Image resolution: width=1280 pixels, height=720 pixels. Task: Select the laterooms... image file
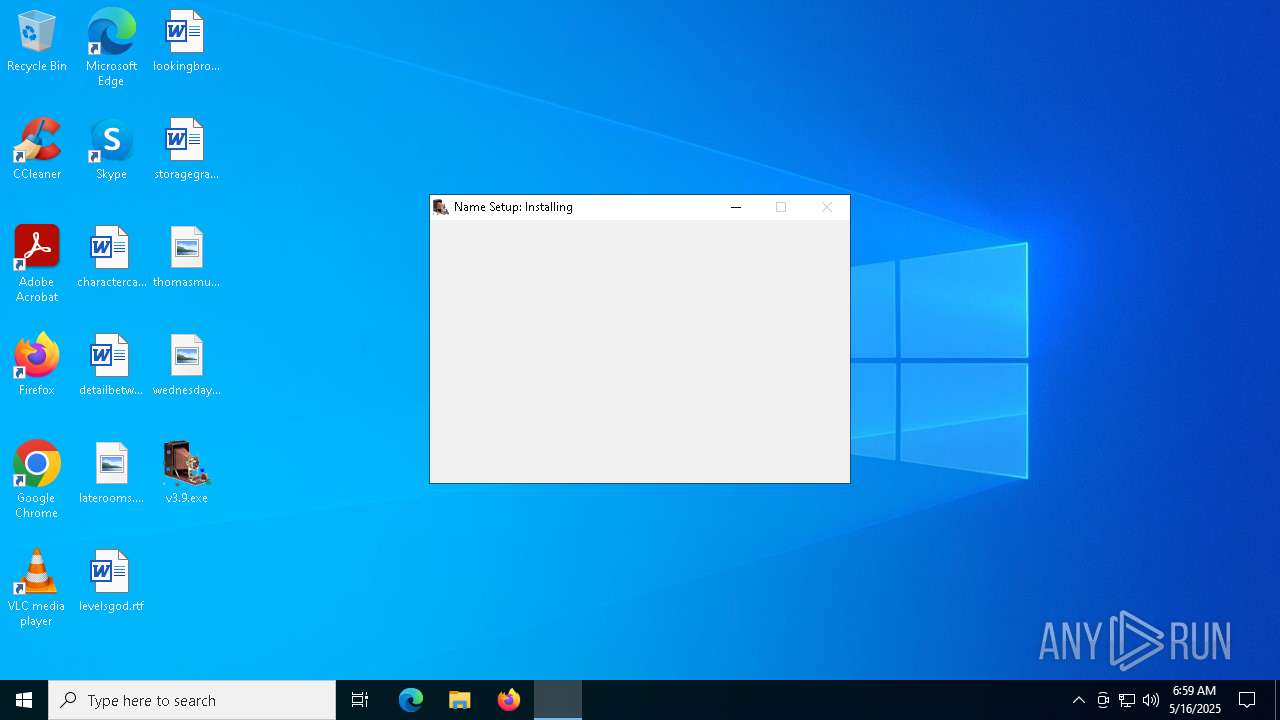[111, 474]
